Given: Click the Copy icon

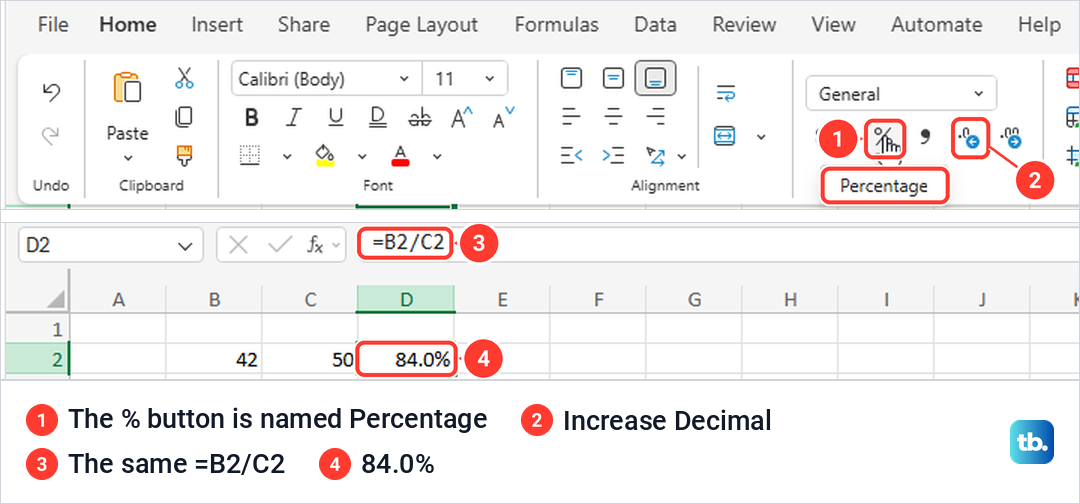Looking at the screenshot, I should click(184, 117).
